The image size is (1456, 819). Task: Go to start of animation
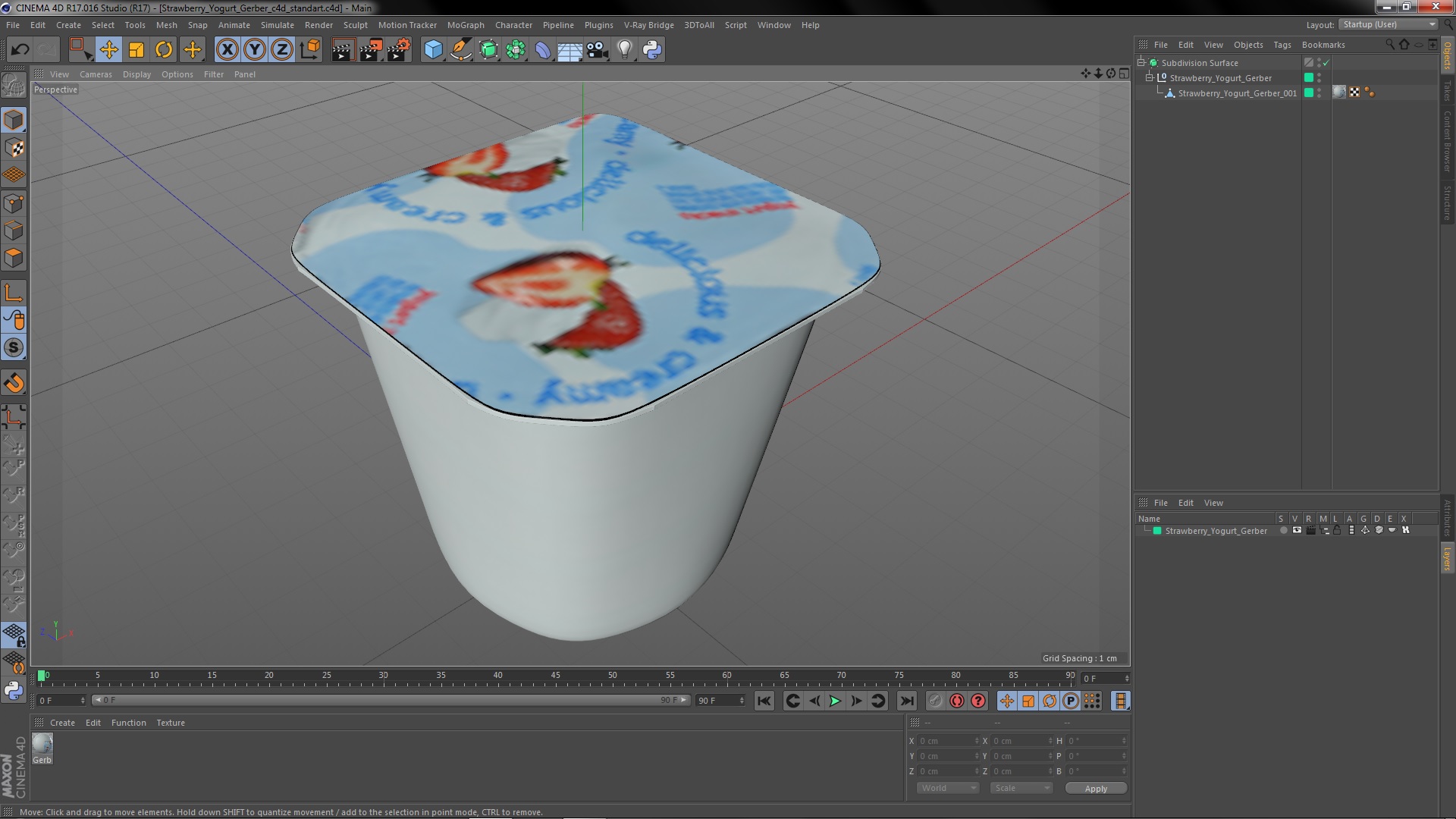[764, 701]
